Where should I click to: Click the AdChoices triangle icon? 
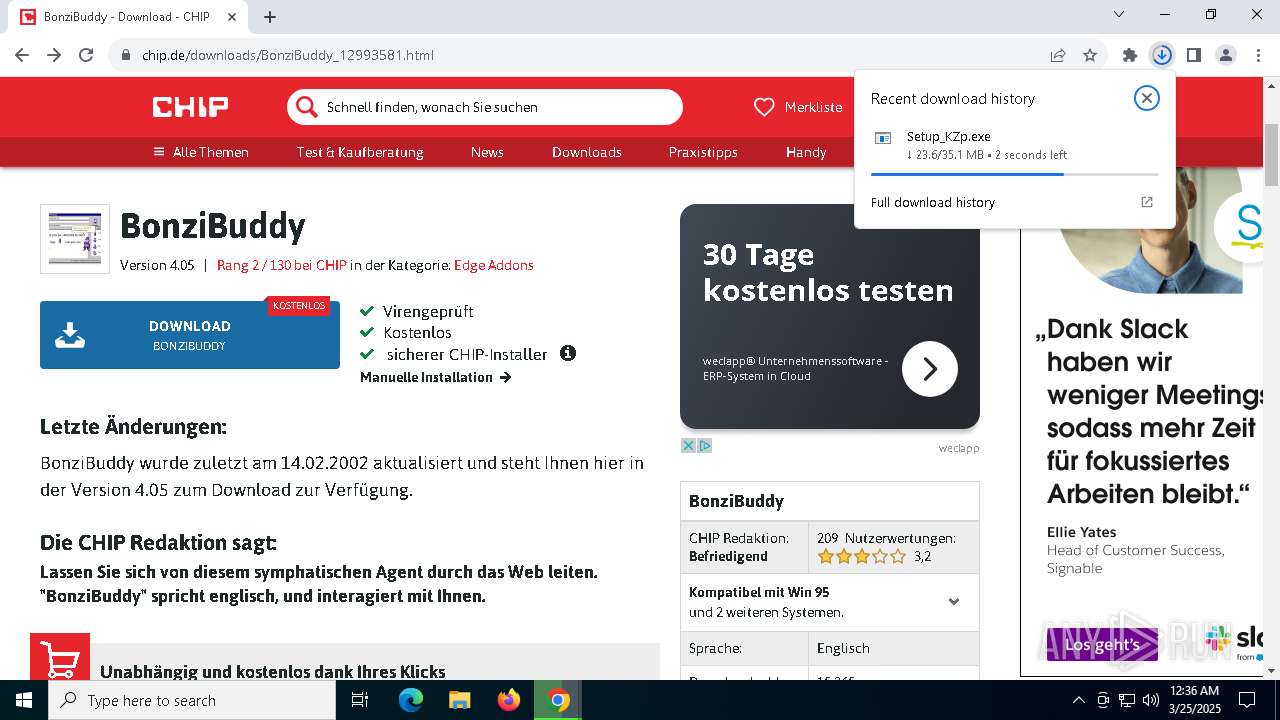click(705, 445)
